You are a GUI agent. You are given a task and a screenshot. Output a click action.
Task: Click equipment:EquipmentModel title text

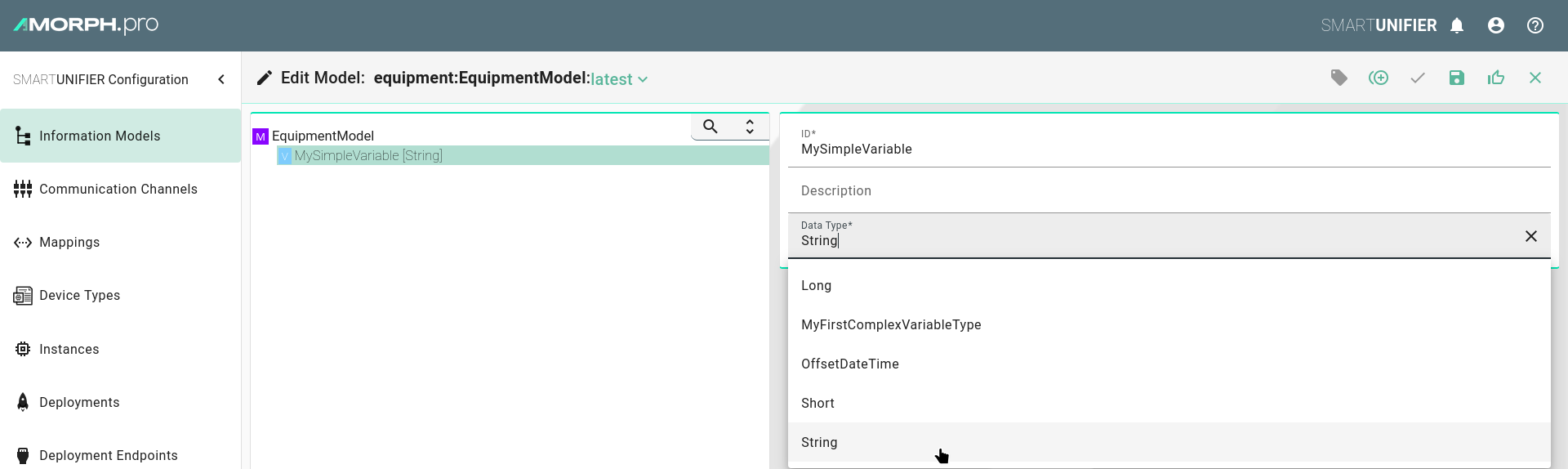pos(481,78)
